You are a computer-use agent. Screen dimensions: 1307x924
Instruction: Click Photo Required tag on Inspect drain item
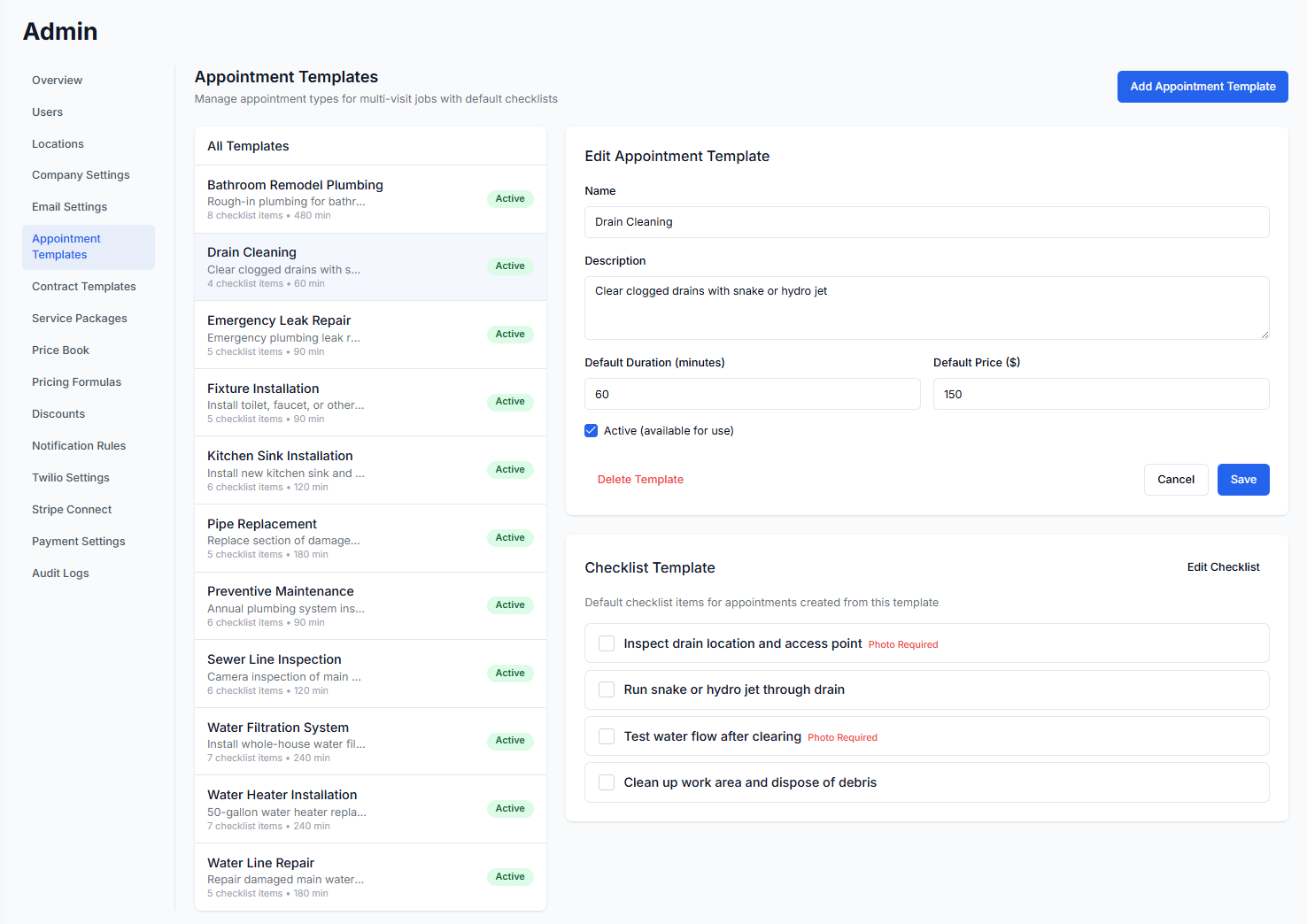pos(903,645)
